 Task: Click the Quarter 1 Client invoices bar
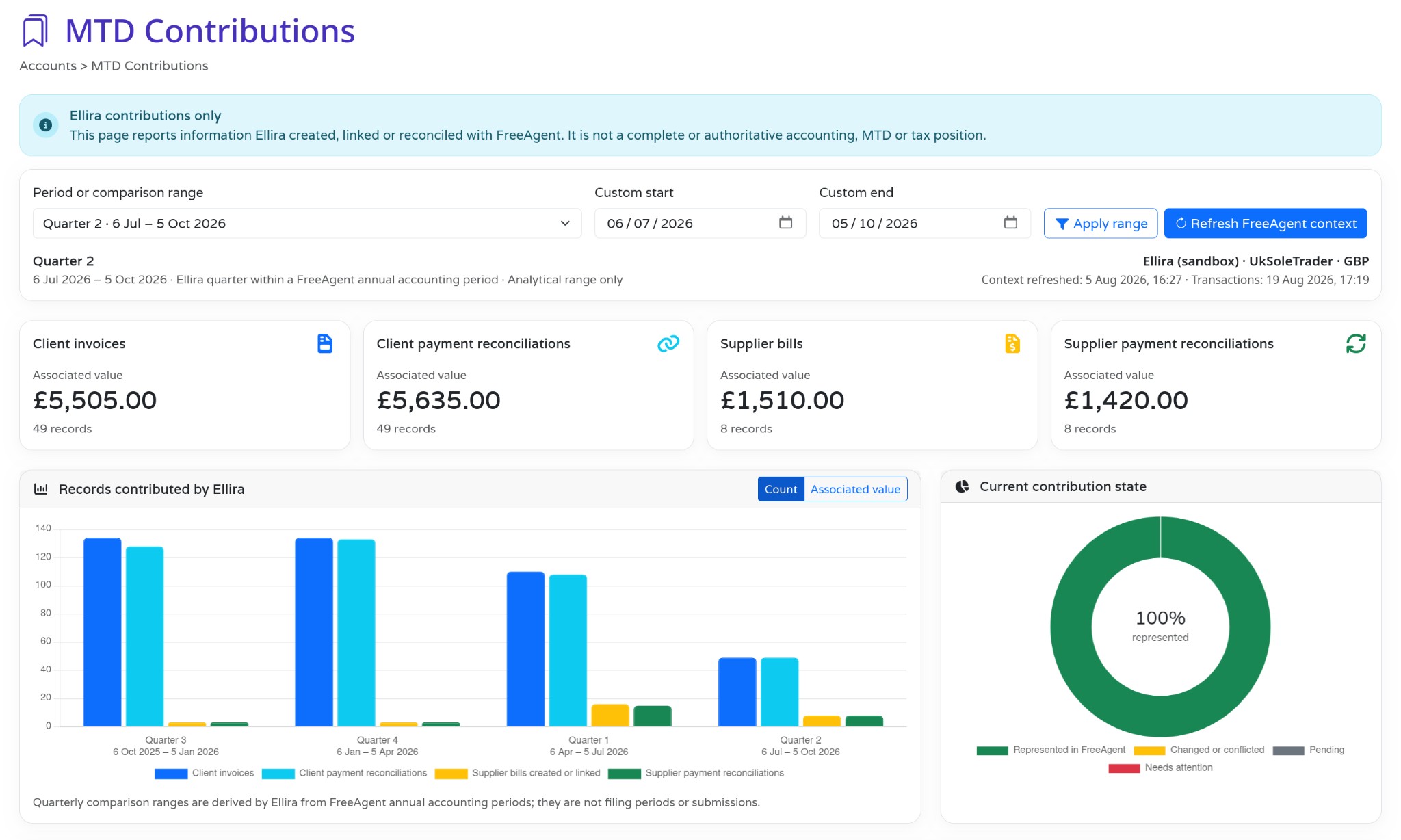(x=525, y=649)
